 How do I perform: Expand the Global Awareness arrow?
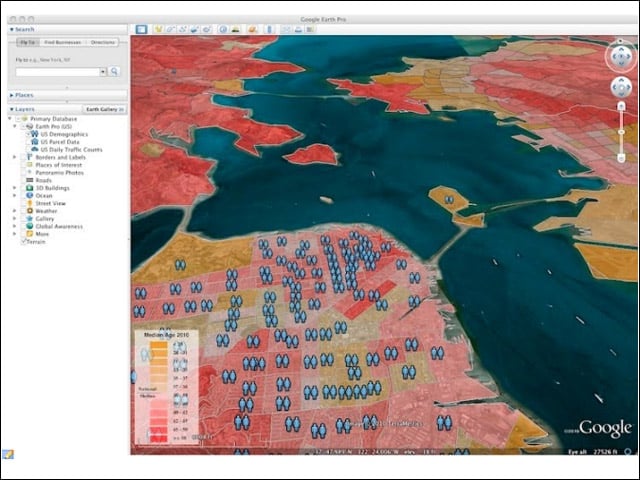click(x=15, y=226)
